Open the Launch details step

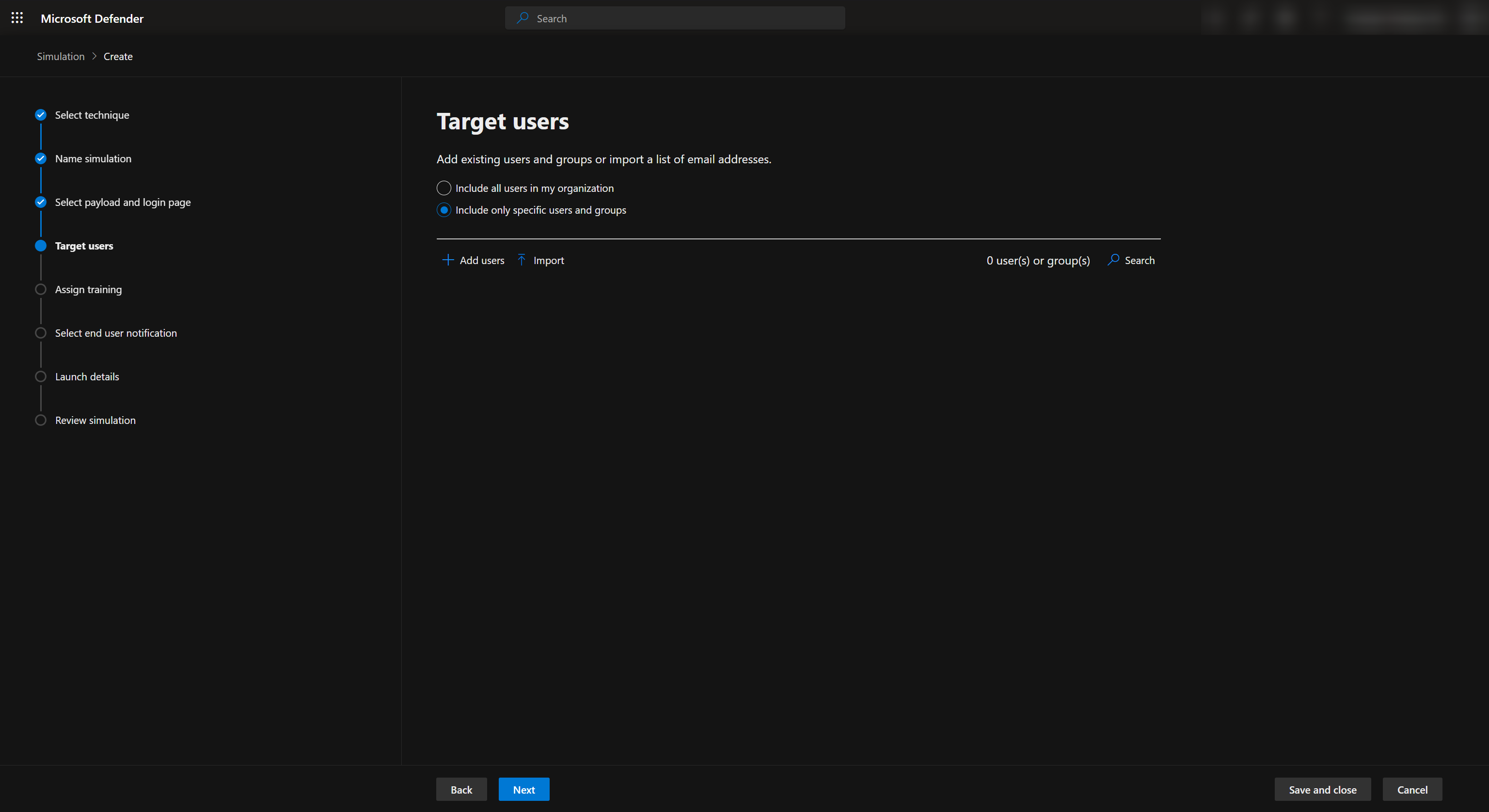click(87, 377)
